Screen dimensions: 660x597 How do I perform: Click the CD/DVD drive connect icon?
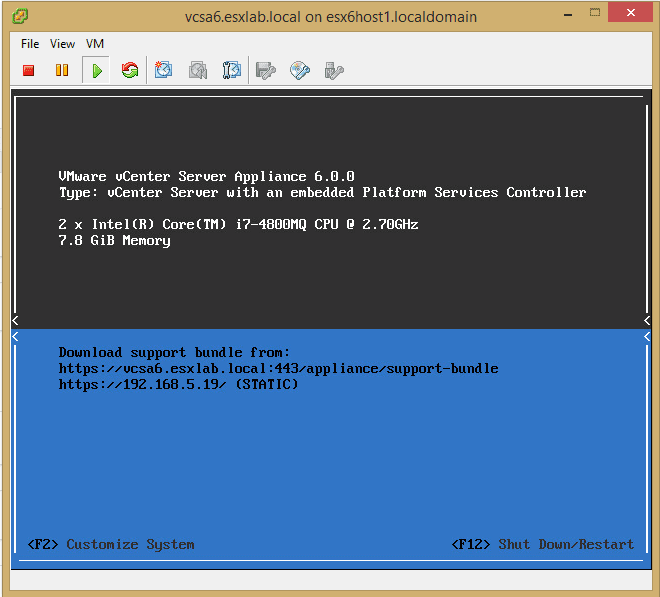click(x=300, y=71)
